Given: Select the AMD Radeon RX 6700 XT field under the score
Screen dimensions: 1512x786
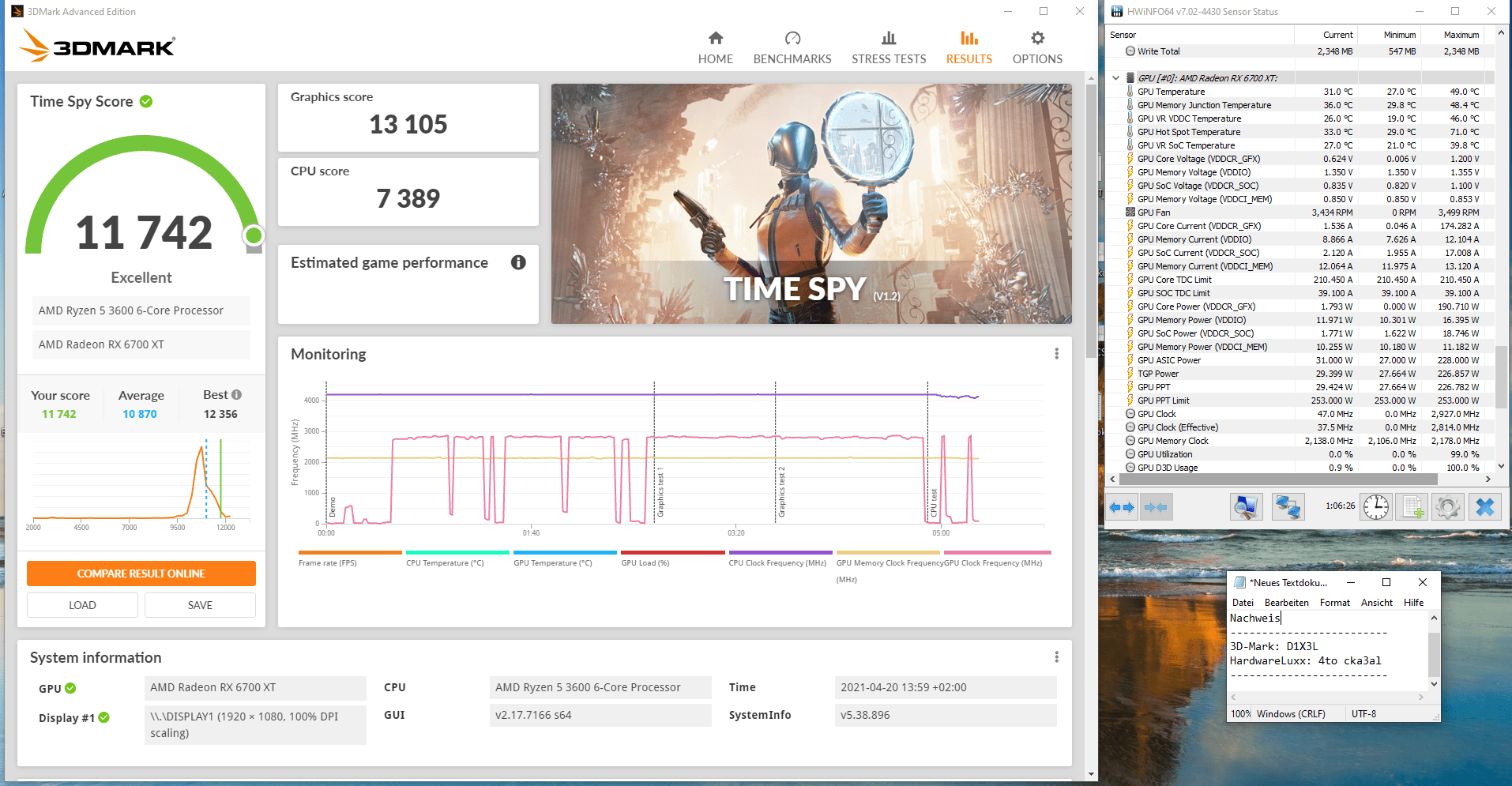Looking at the screenshot, I should (141, 344).
